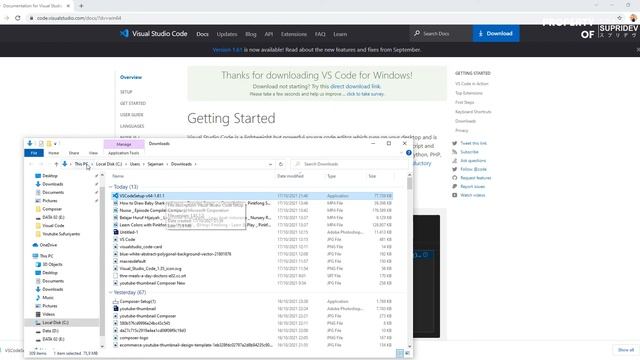Open Keyboard Shortcuts in Getting Started list
The image size is (640, 360).
[x=473, y=112]
